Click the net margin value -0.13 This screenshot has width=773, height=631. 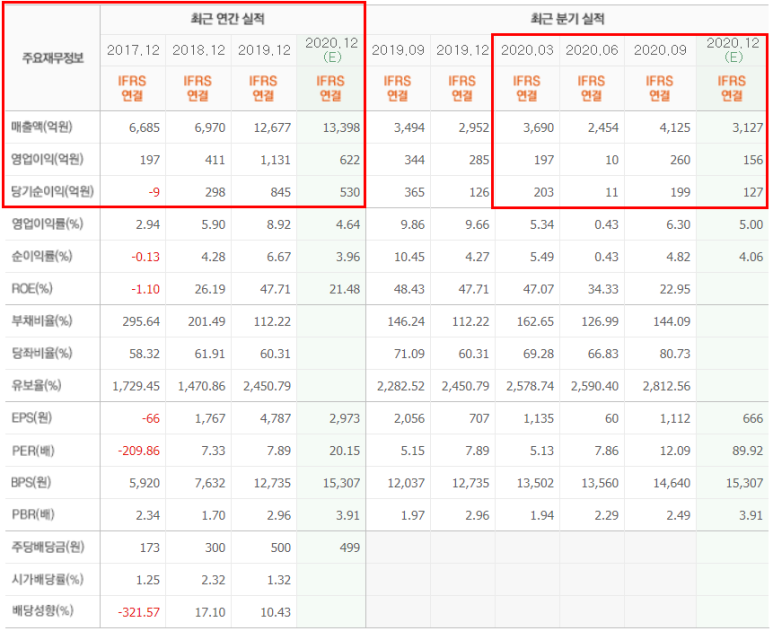[145, 257]
